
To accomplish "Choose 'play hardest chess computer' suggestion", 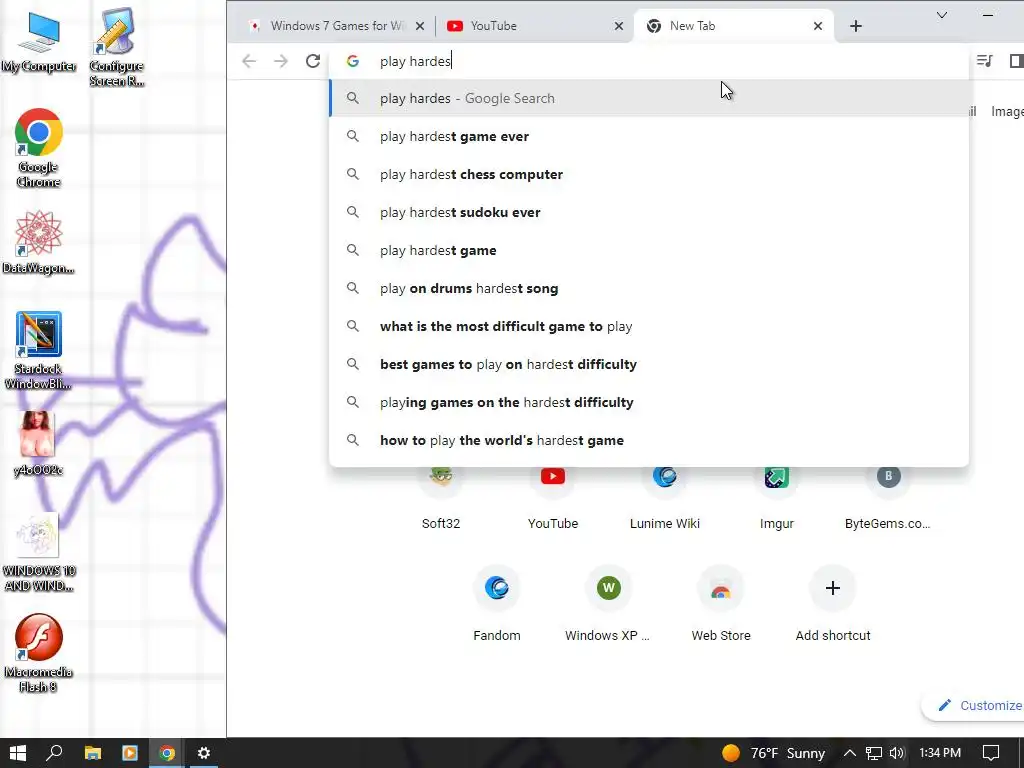I will (649, 174).
